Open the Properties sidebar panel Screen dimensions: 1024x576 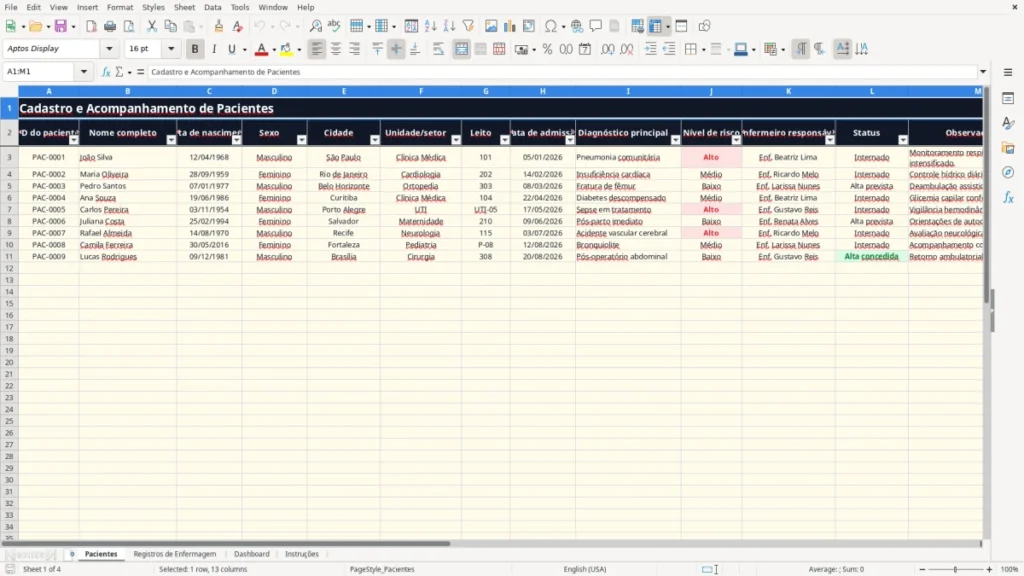[1008, 99]
